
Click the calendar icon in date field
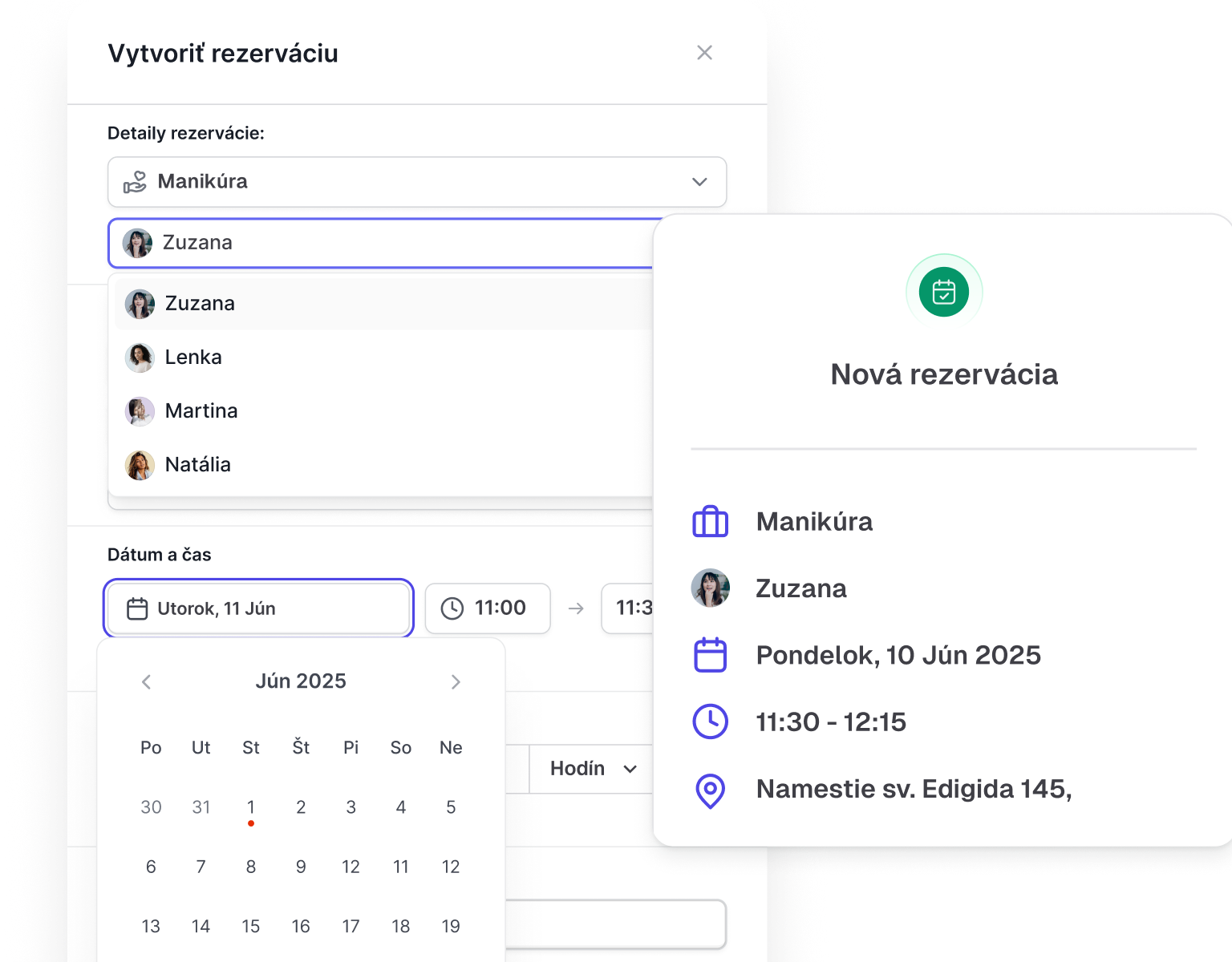(137, 609)
